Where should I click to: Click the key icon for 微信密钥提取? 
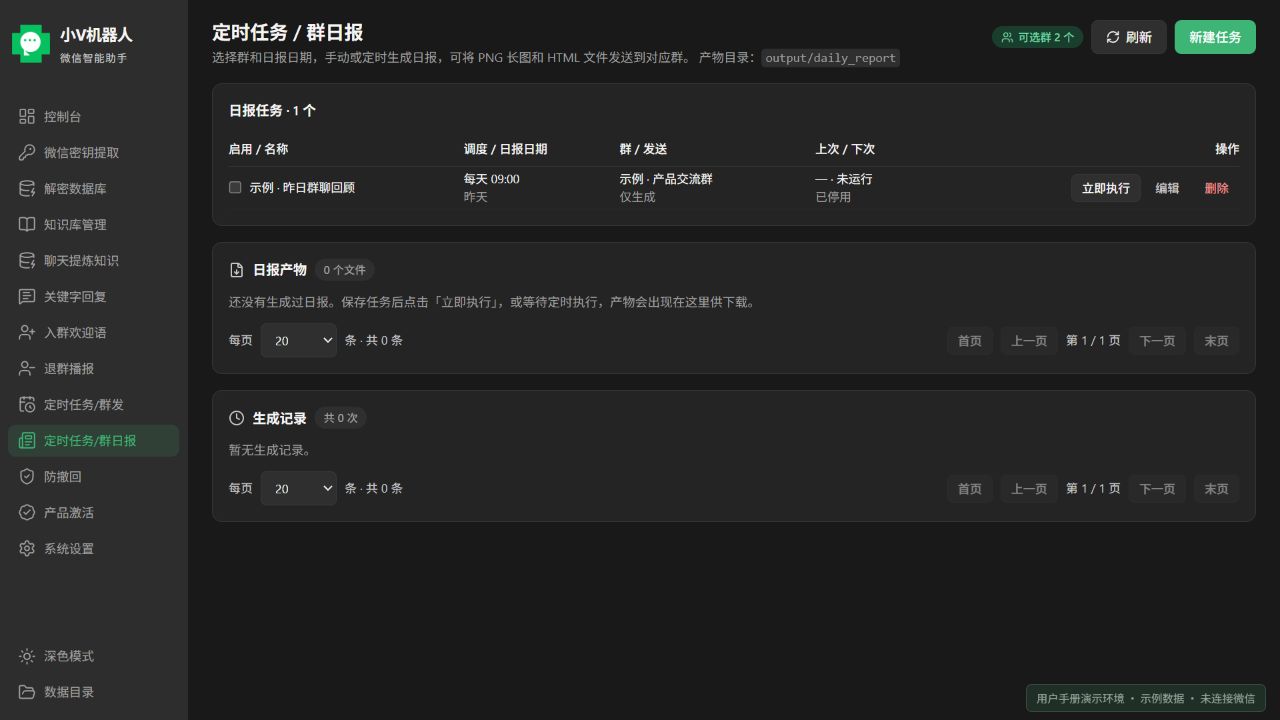[27, 153]
